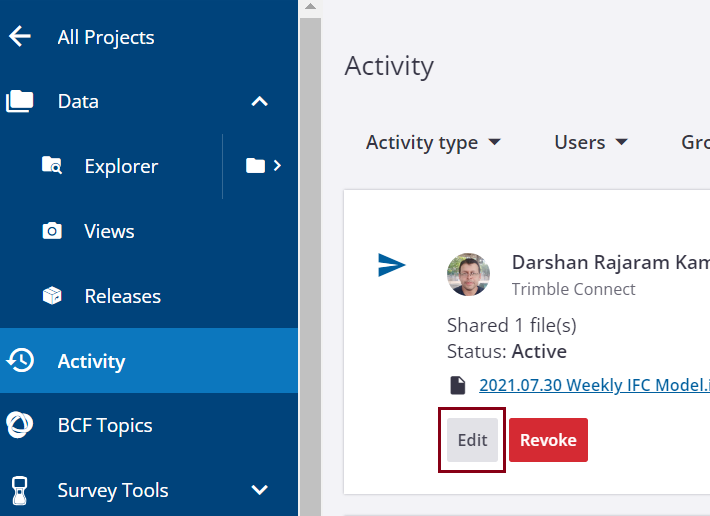
Task: Revoke the shared file with the red button
Action: click(548, 440)
